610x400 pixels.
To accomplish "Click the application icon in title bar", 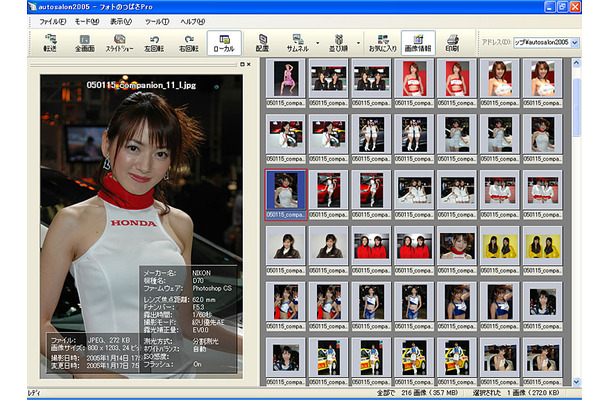I will click(32, 7).
